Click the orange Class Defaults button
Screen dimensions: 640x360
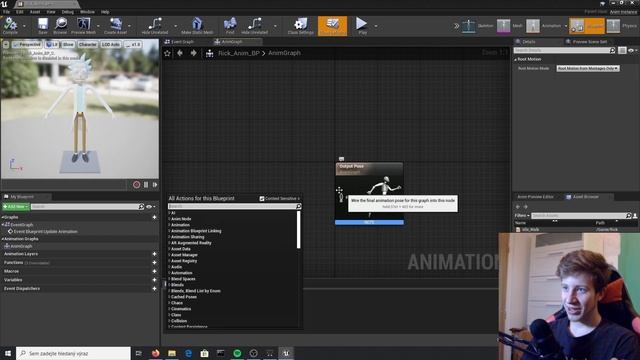[332, 26]
